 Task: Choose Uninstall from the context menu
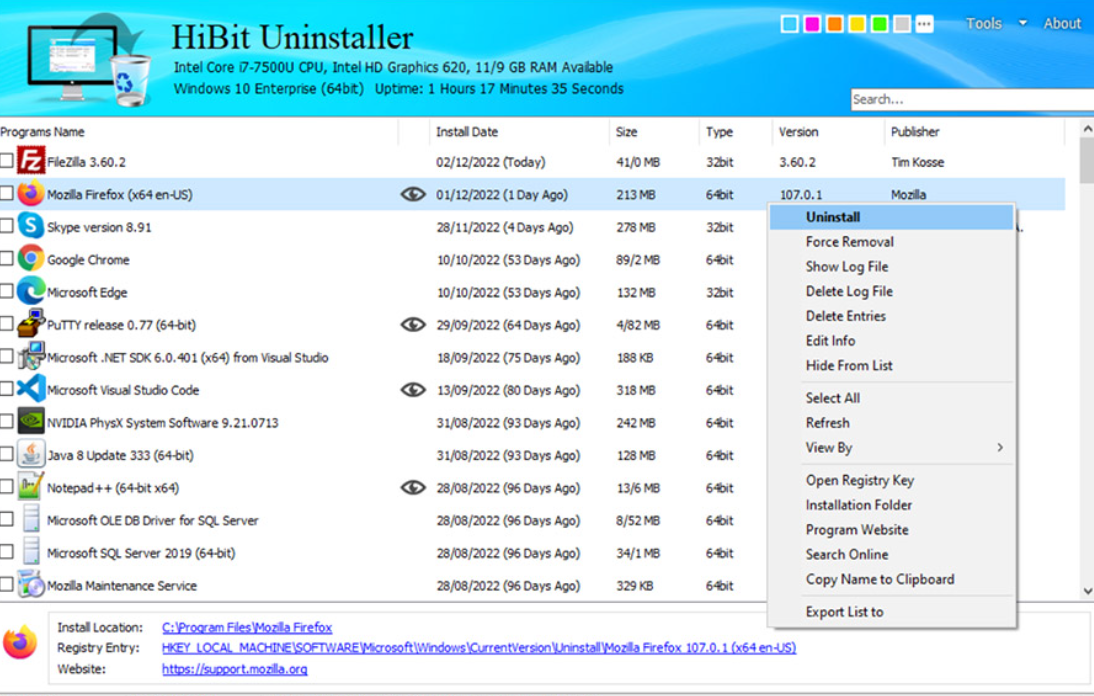point(892,217)
